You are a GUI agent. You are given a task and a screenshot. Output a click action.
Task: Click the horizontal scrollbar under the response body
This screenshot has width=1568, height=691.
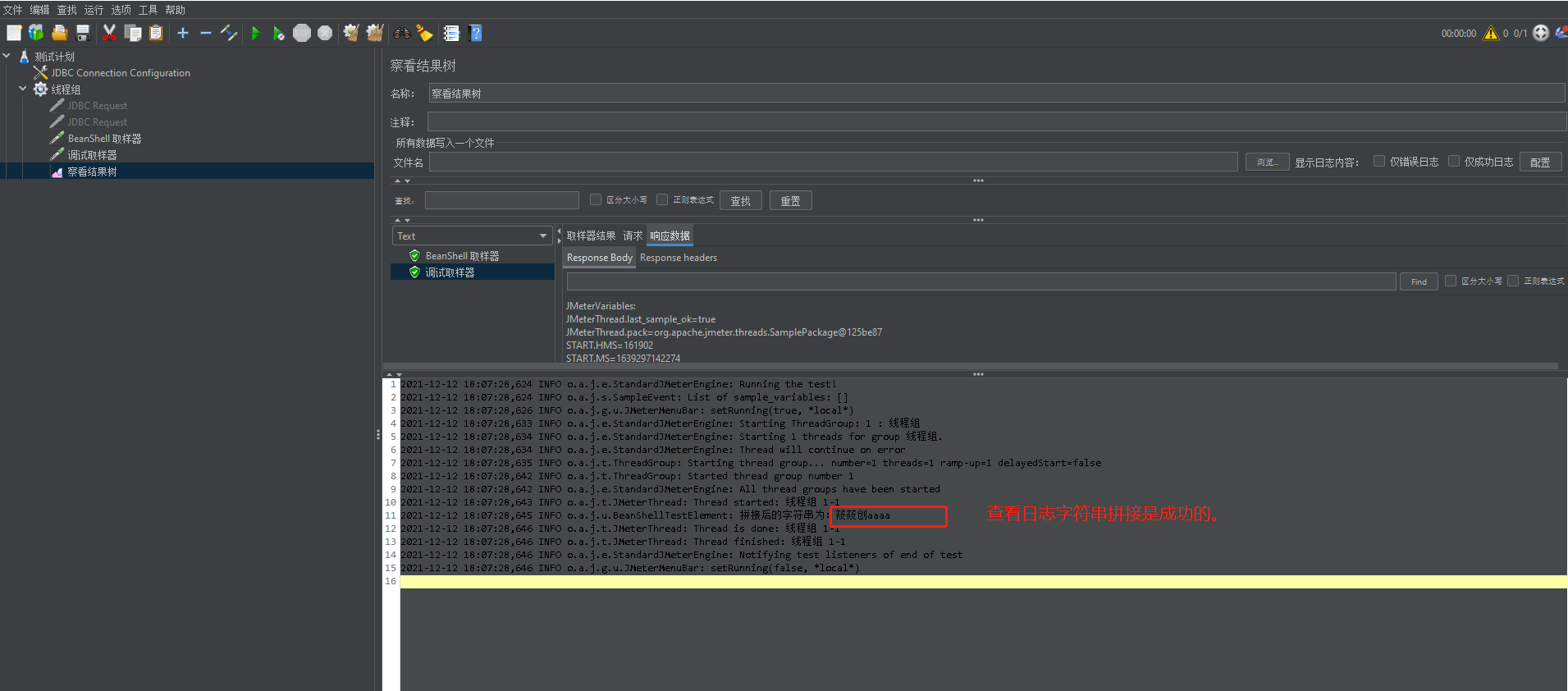[971, 365]
